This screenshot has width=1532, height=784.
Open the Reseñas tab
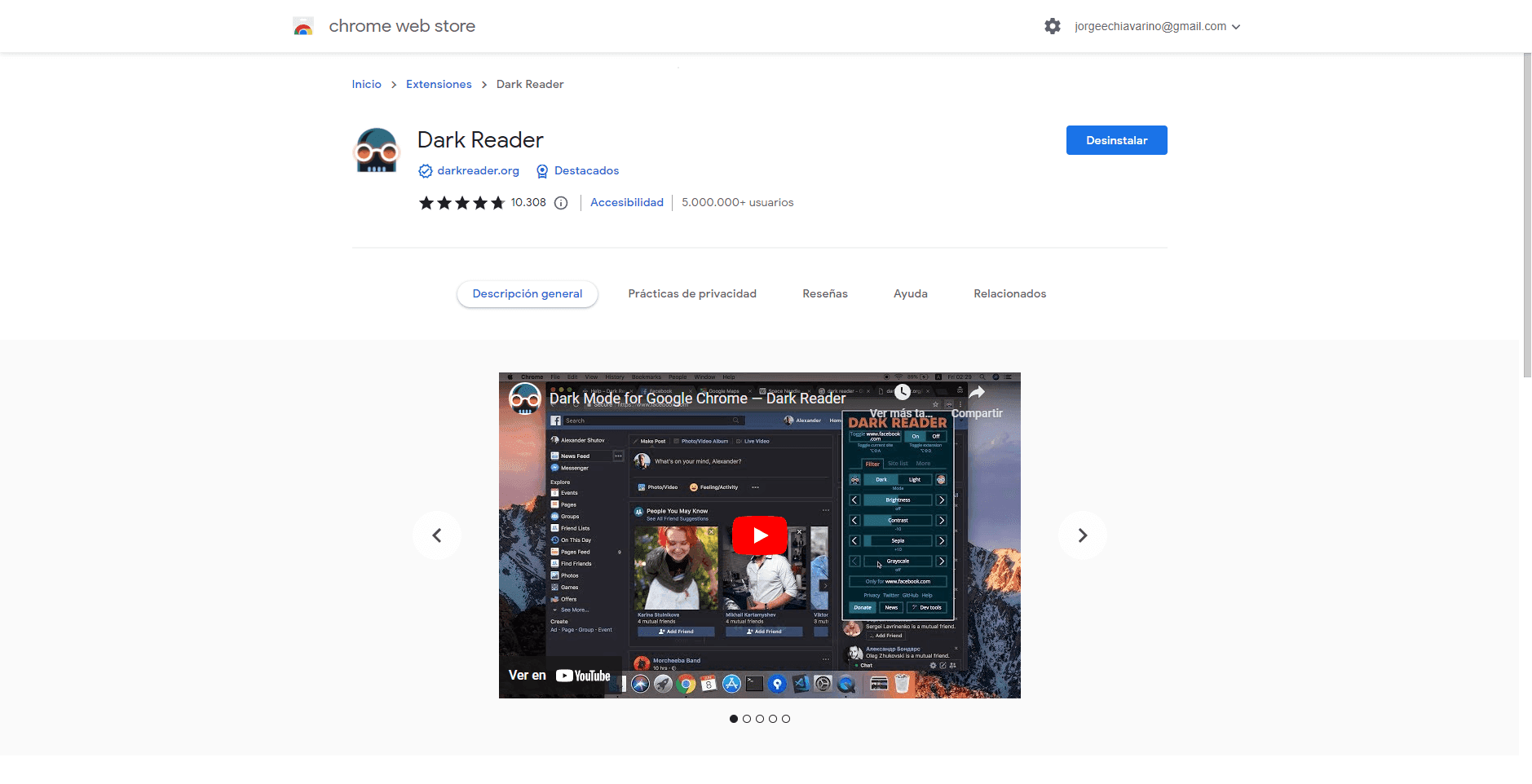click(825, 293)
